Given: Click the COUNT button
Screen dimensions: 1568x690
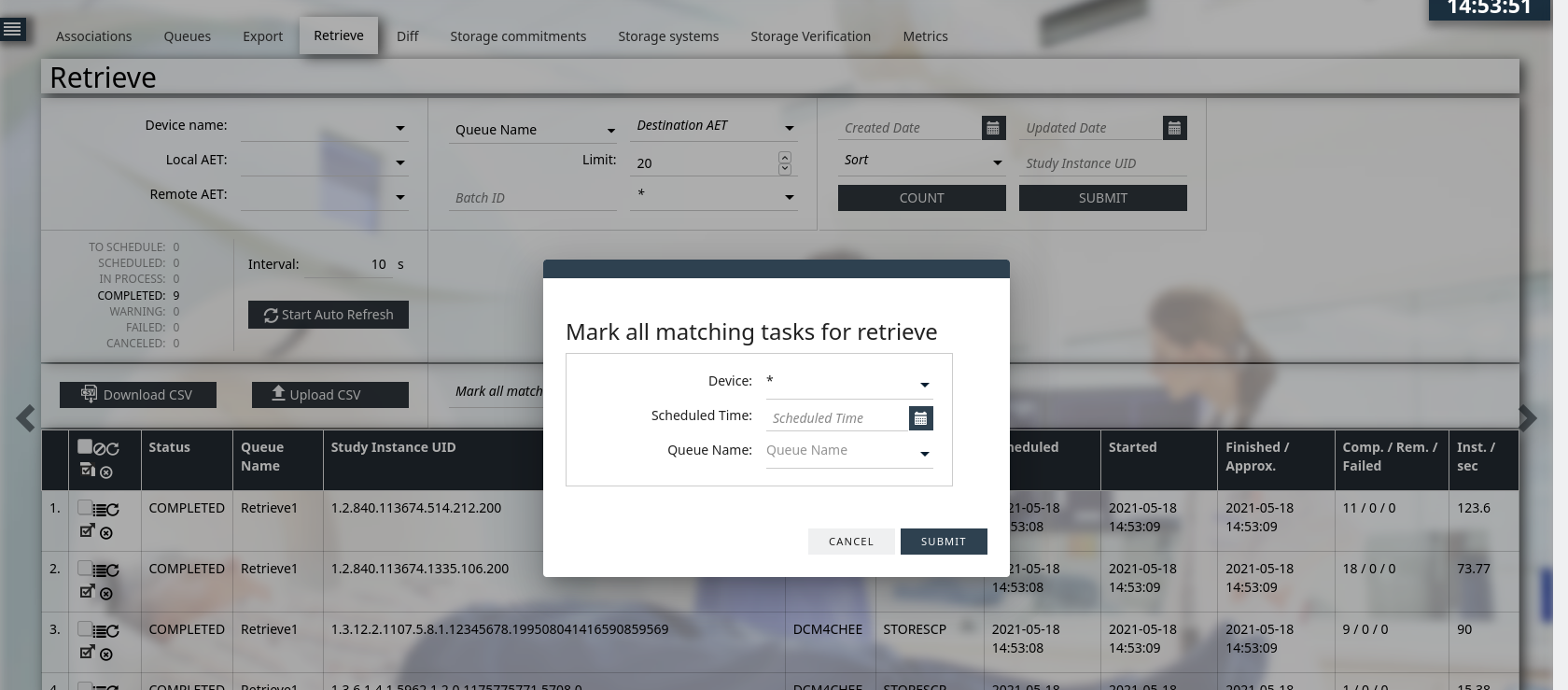Looking at the screenshot, I should [922, 198].
